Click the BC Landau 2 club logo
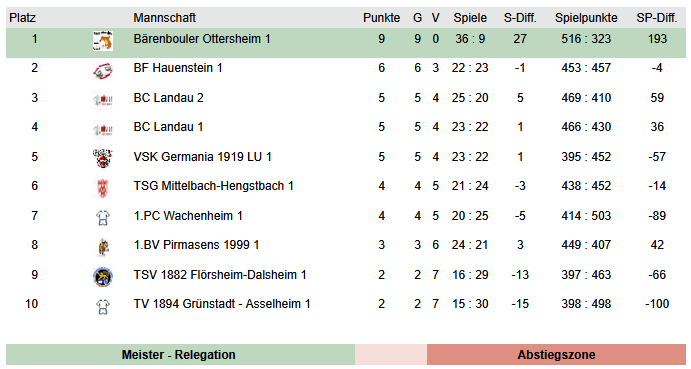Screen dimensions: 691x369 pos(103,100)
